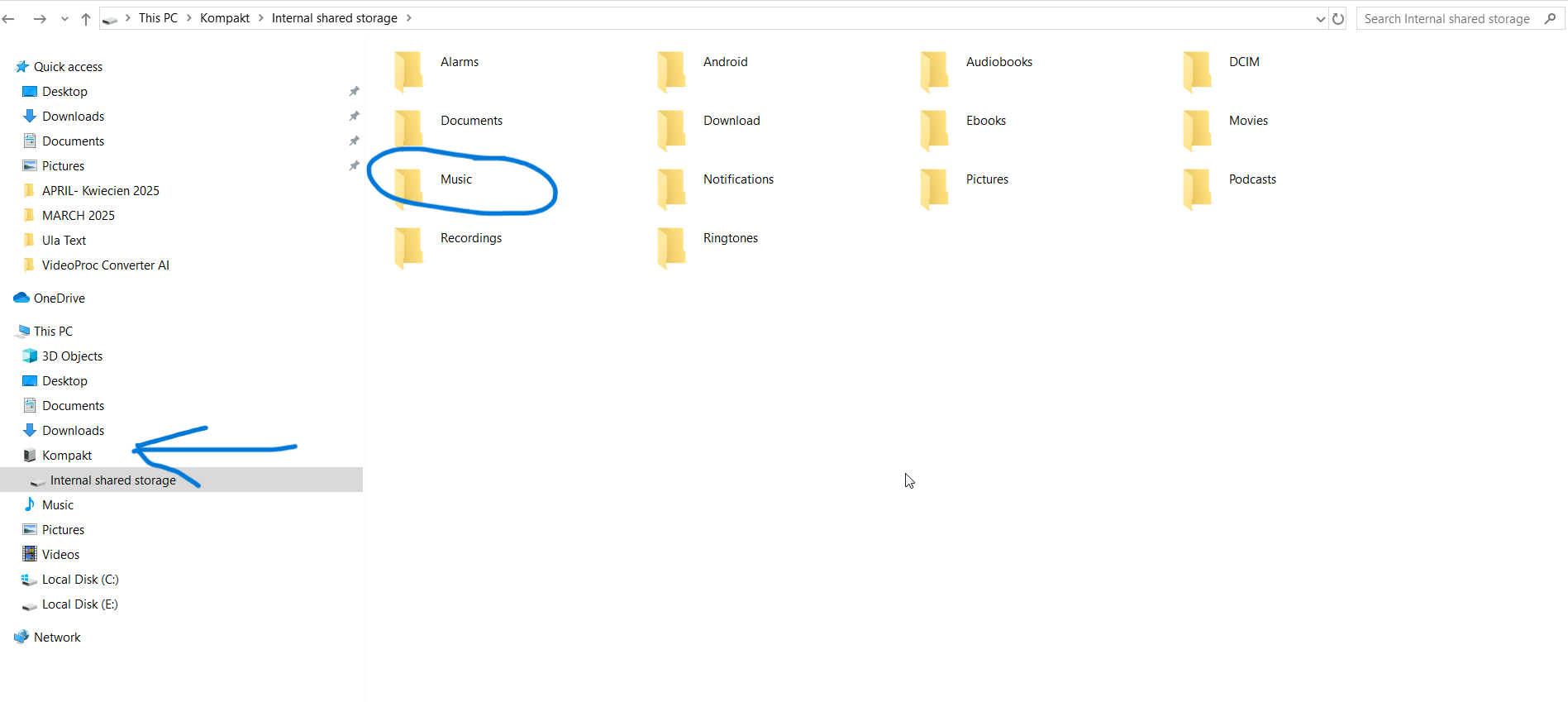Open the Alarms folder icon
Viewport: 1568px width, 702px height.
coord(408,71)
